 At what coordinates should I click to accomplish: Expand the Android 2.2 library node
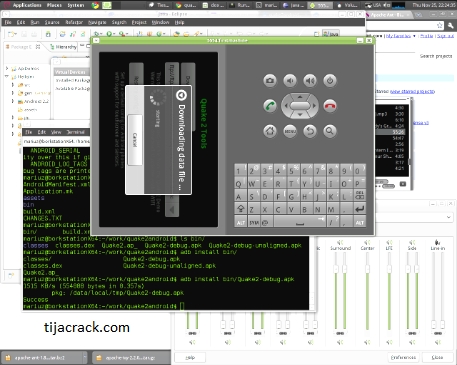tap(13, 101)
